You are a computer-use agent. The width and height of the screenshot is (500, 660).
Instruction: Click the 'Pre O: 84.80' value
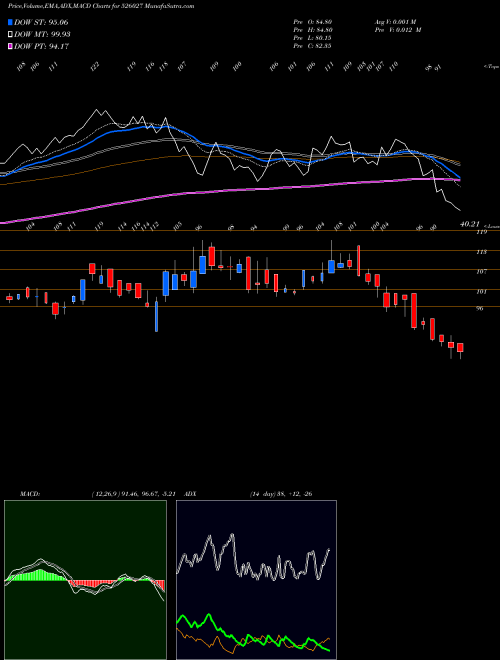[x=314, y=22]
